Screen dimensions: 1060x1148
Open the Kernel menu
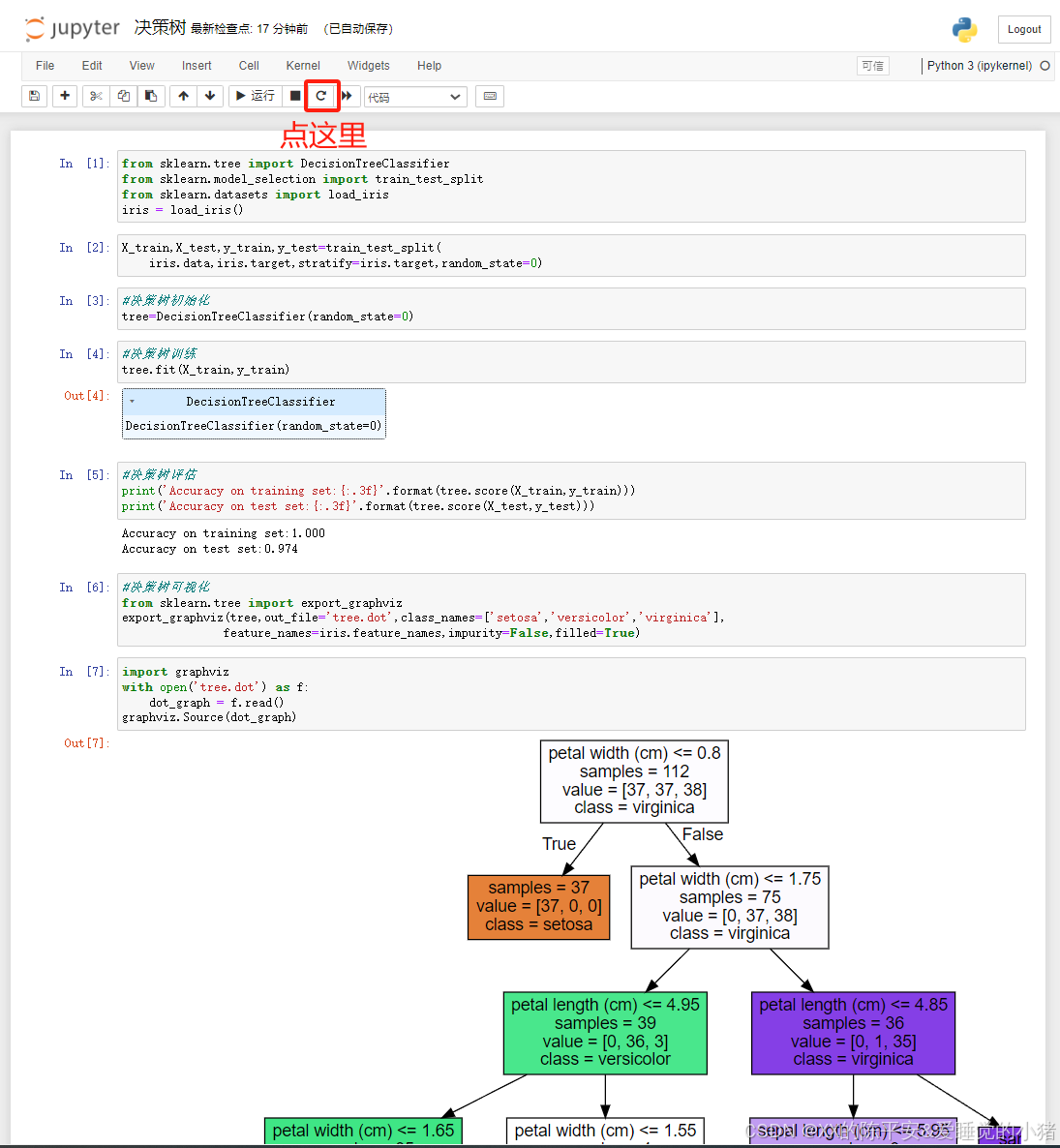point(303,66)
